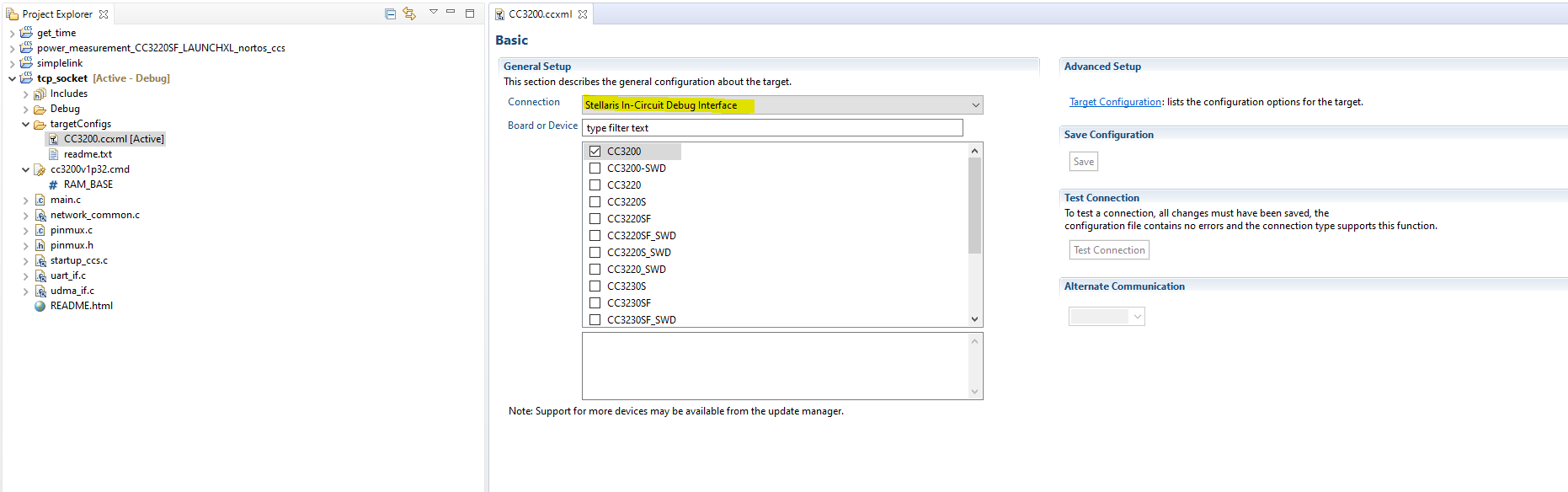The width and height of the screenshot is (1568, 492).
Task: Enable the CC3200-SWD checkbox
Action: tap(595, 168)
